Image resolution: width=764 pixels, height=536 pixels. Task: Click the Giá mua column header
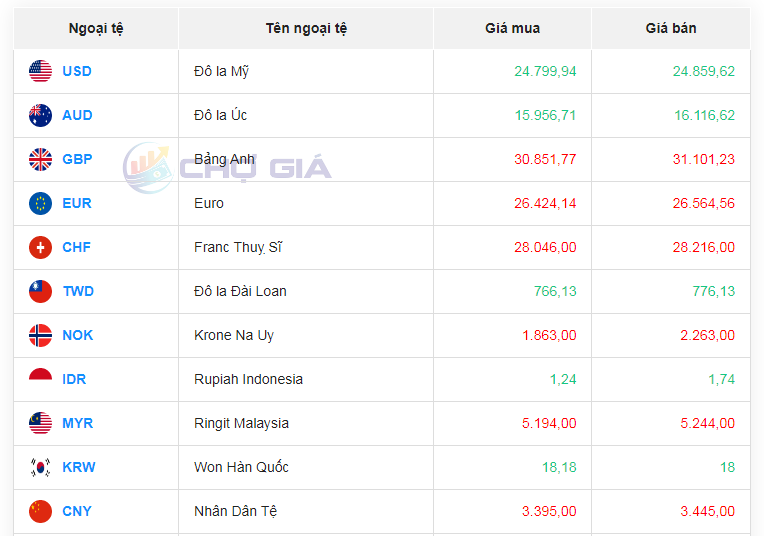pos(512,28)
